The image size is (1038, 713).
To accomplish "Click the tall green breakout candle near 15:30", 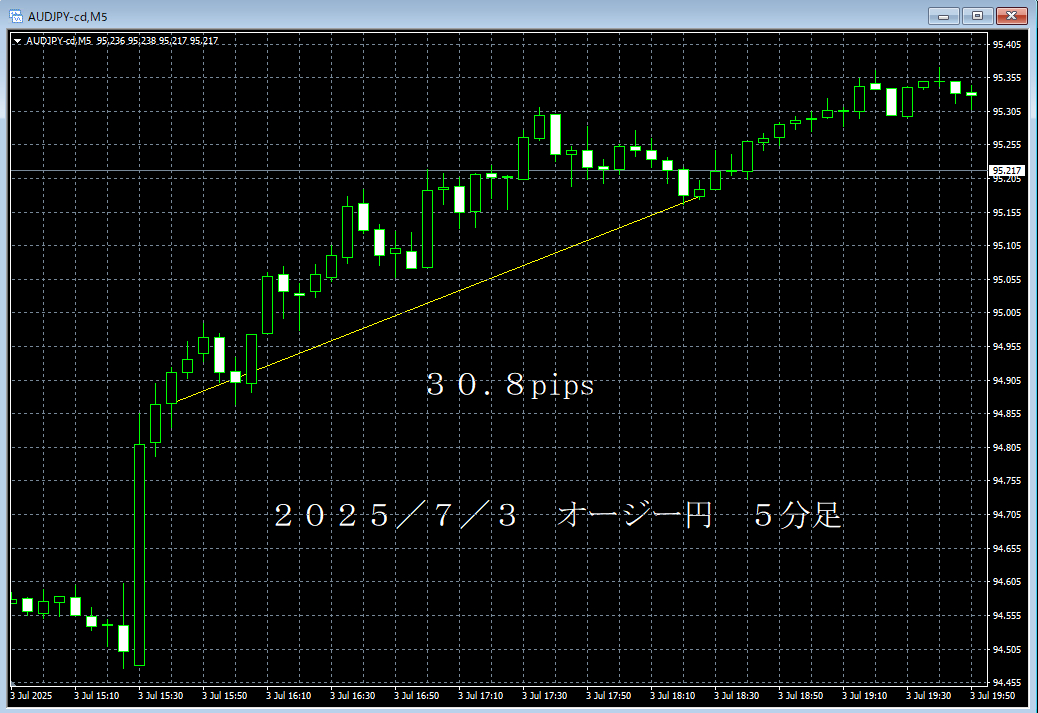I will (x=139, y=555).
